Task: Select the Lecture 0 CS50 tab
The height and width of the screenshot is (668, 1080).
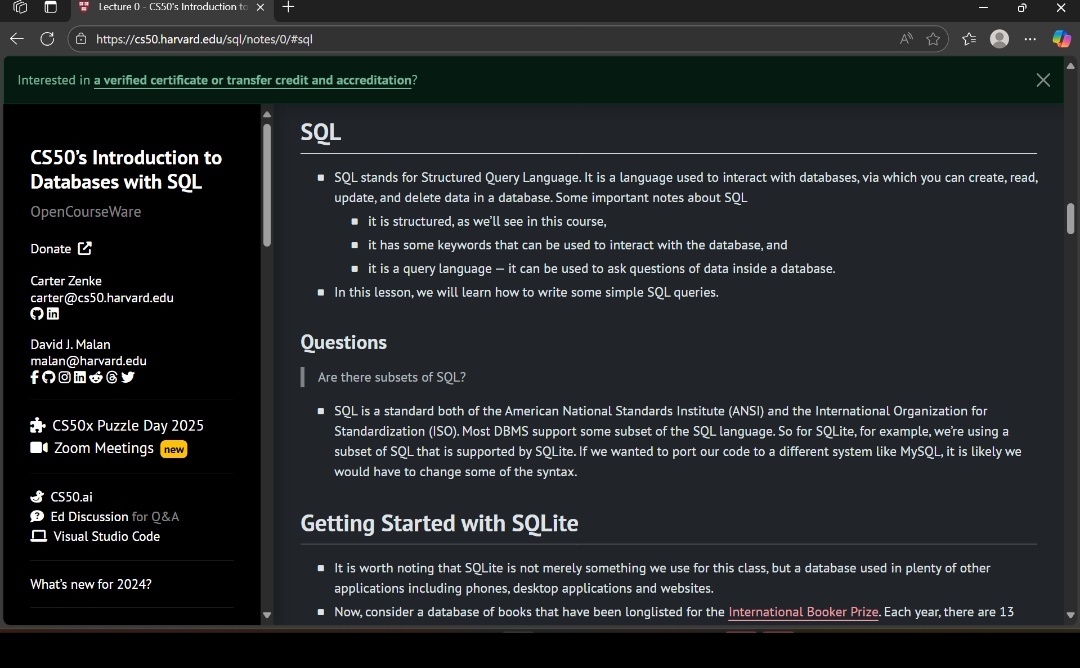Action: coord(172,7)
